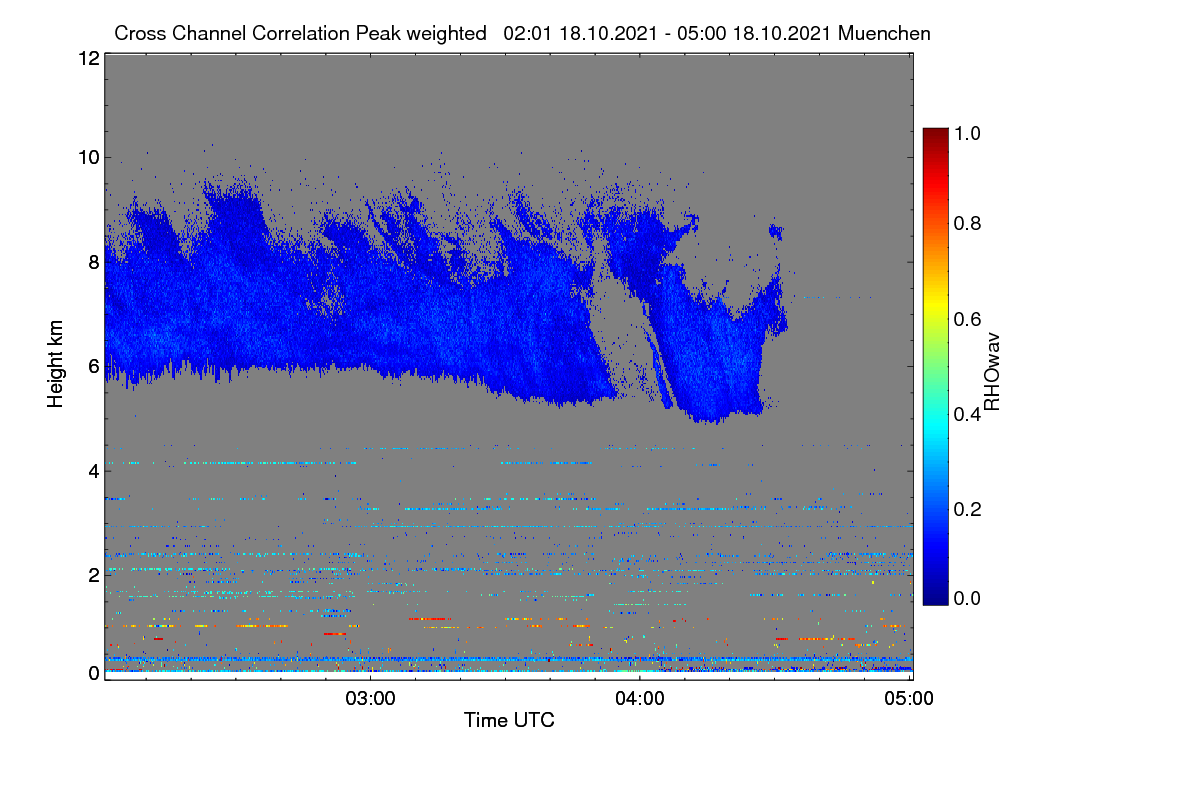Screen dimensions: 1200x800
Task: Click the '05:00' time tick label
Action: [x=910, y=698]
